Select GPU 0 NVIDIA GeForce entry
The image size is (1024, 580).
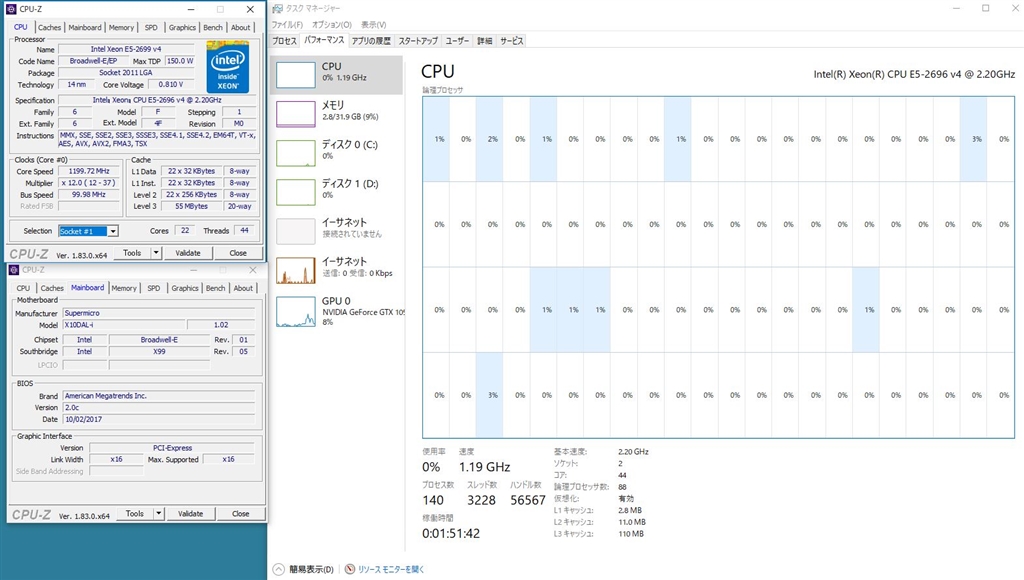click(x=336, y=310)
